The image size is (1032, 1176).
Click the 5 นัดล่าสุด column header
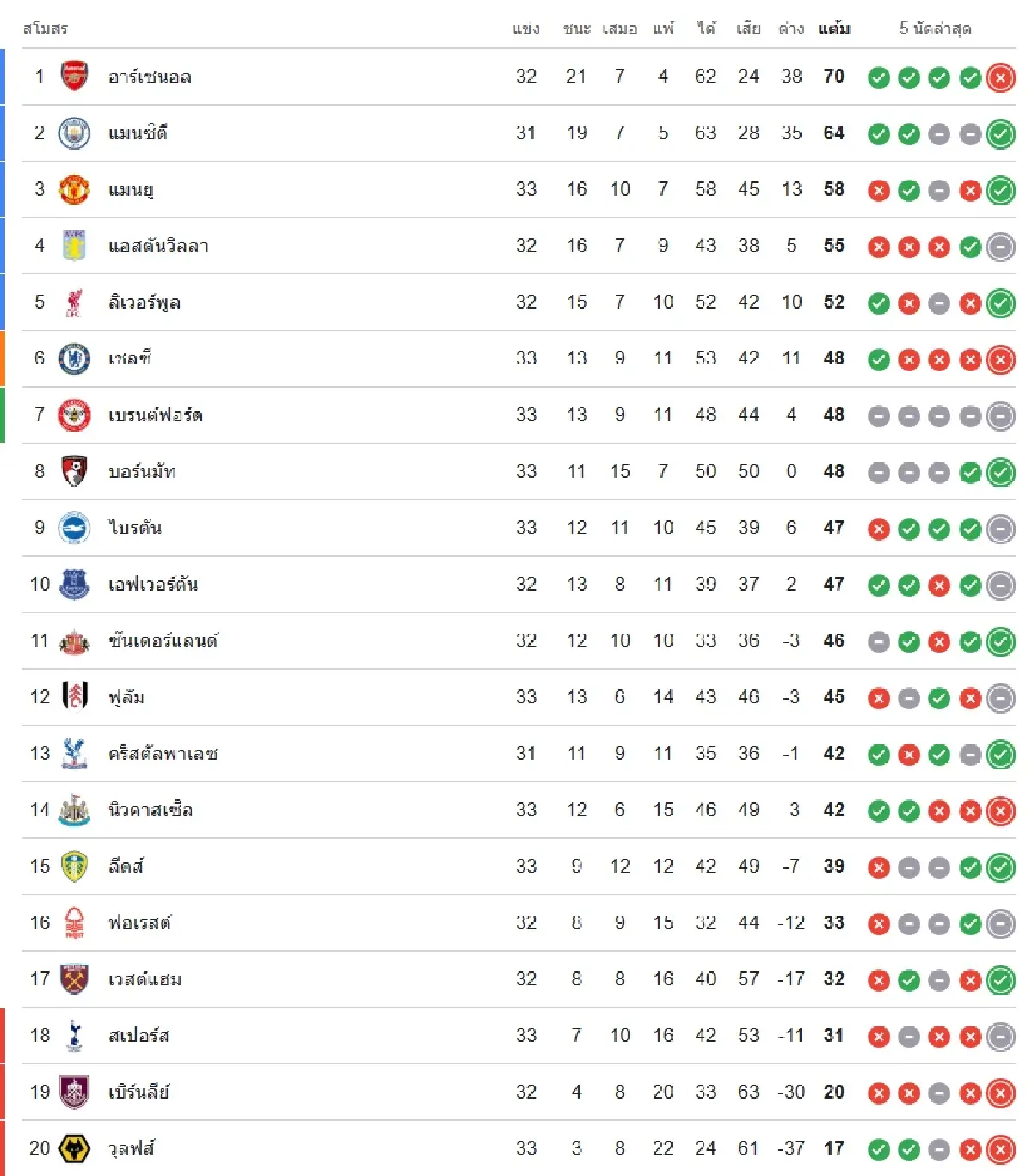pyautogui.click(x=936, y=28)
